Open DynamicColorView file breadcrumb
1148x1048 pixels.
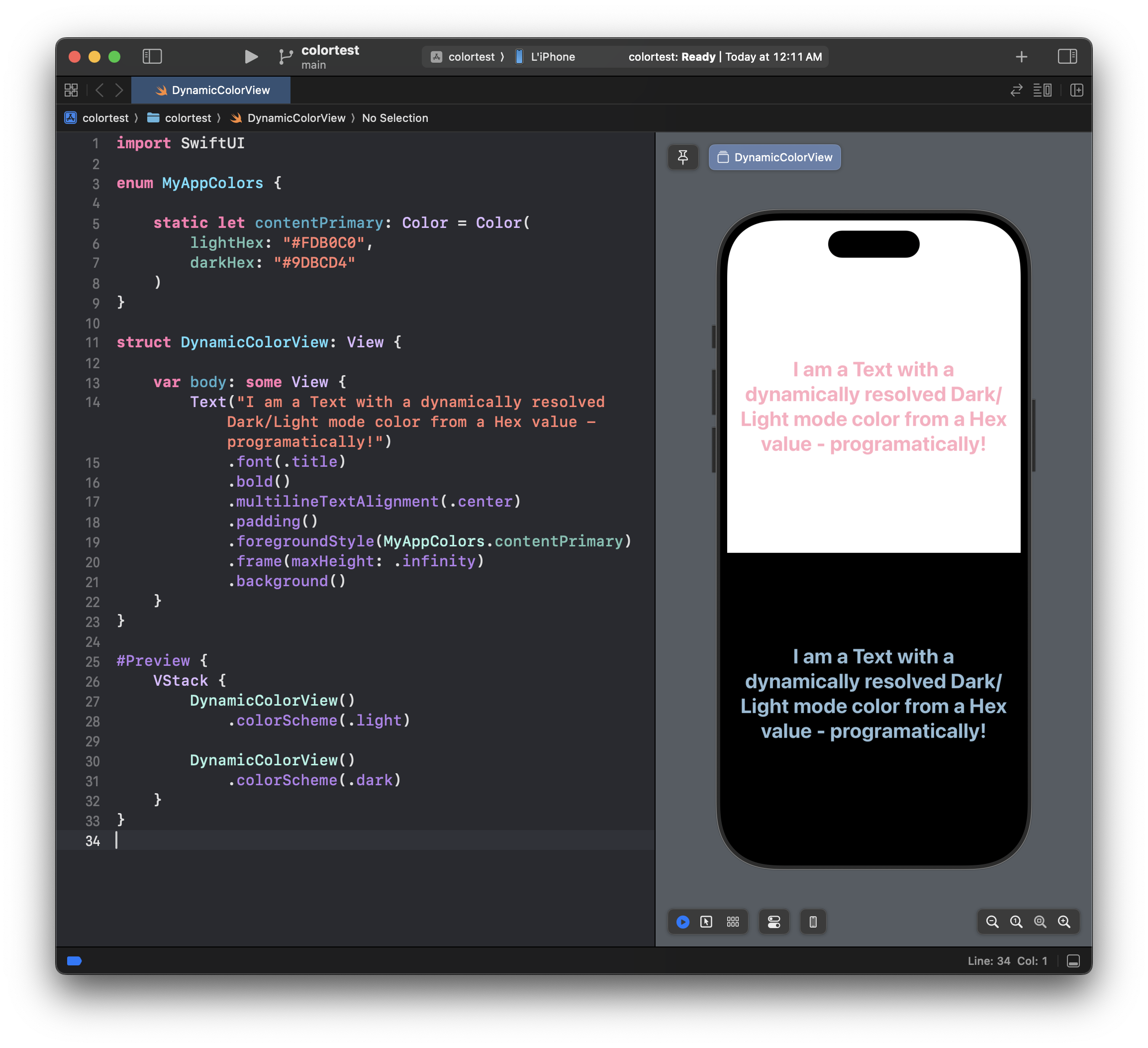[288, 118]
